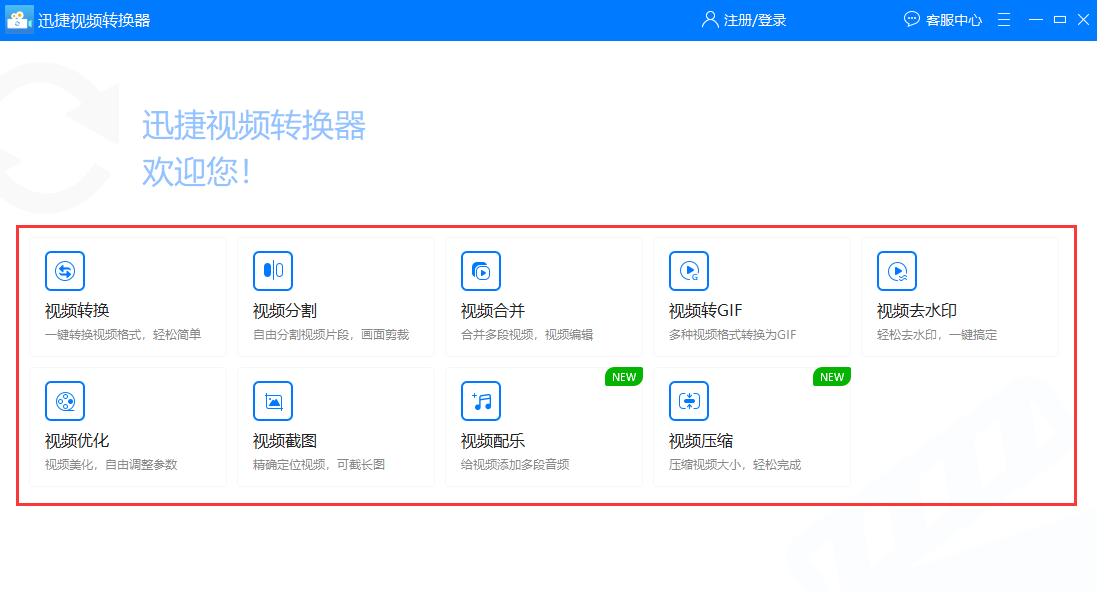Open 客服中心 support center
The width and height of the screenshot is (1097, 591).
click(x=954, y=20)
